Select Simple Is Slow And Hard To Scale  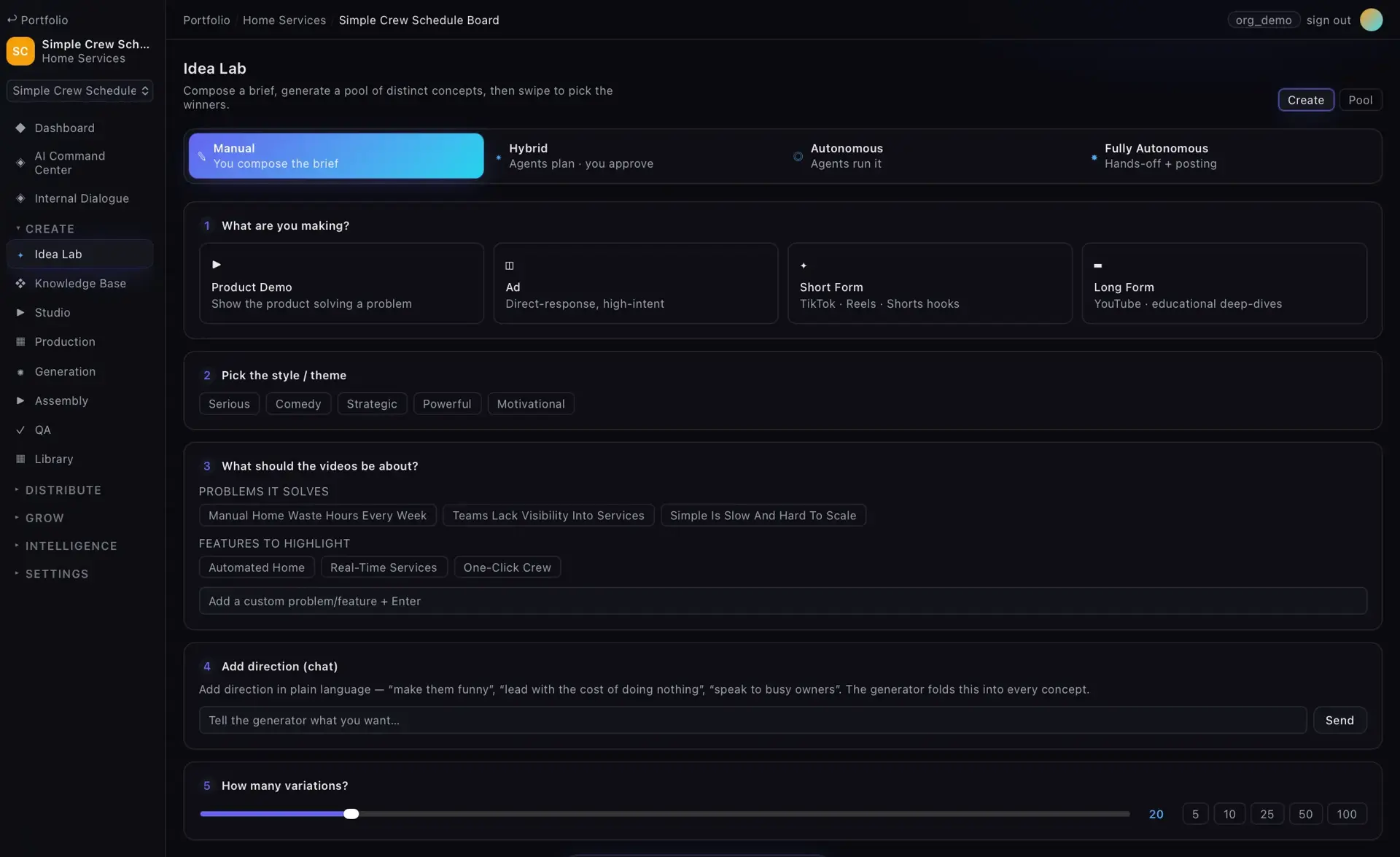[x=763, y=516]
